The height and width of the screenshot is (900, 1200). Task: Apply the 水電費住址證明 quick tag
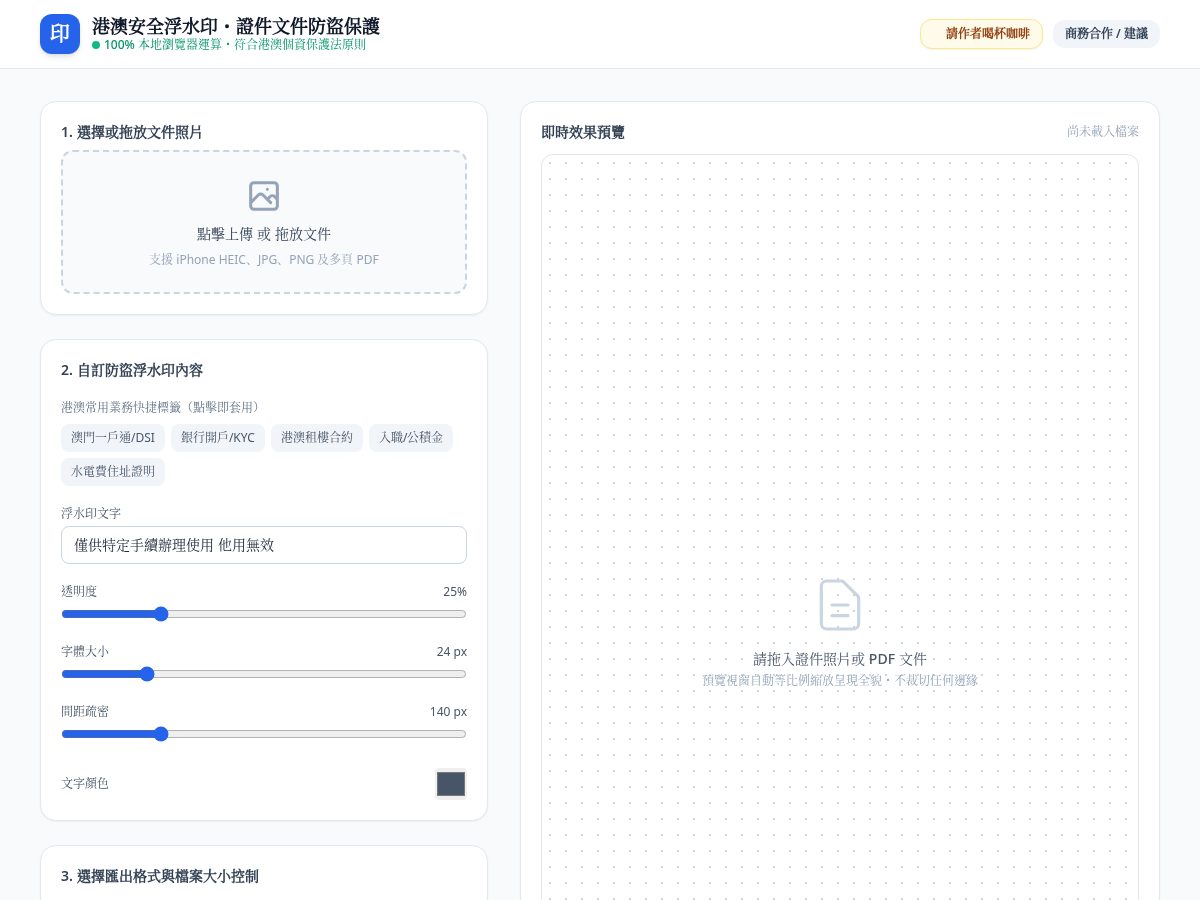point(113,472)
